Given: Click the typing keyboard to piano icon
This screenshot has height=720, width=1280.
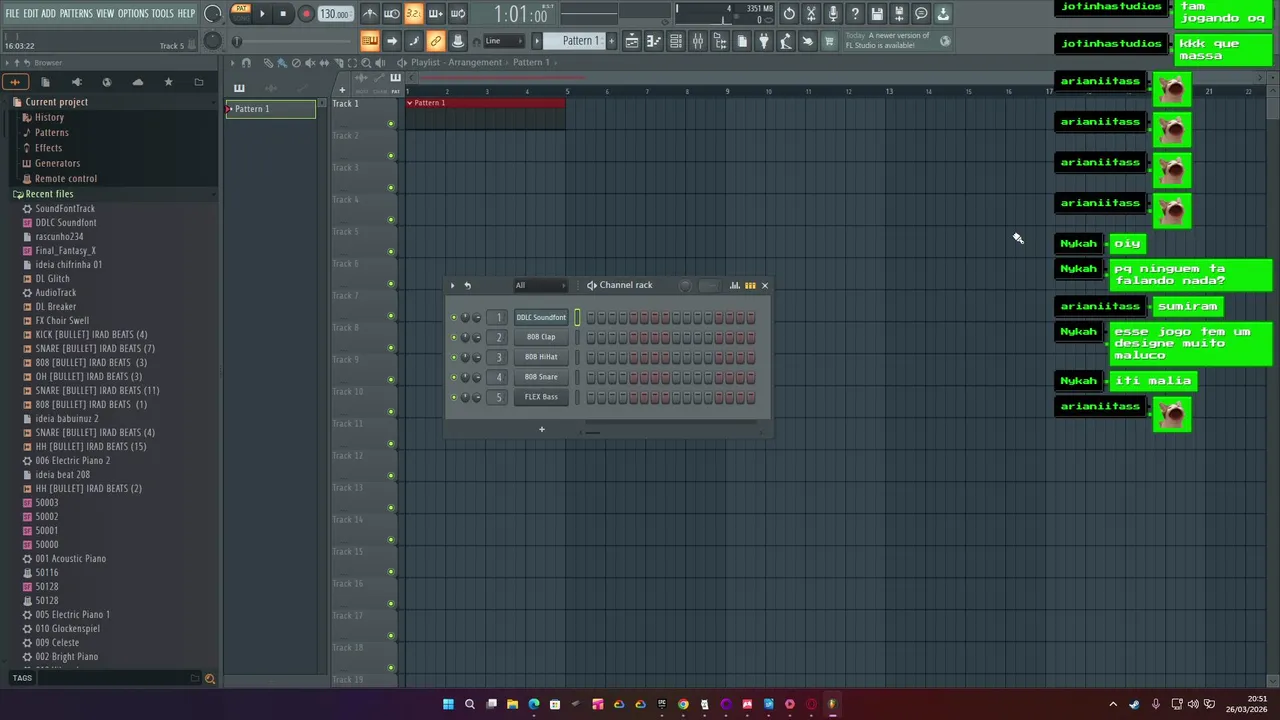Looking at the screenshot, I should (x=370, y=41).
